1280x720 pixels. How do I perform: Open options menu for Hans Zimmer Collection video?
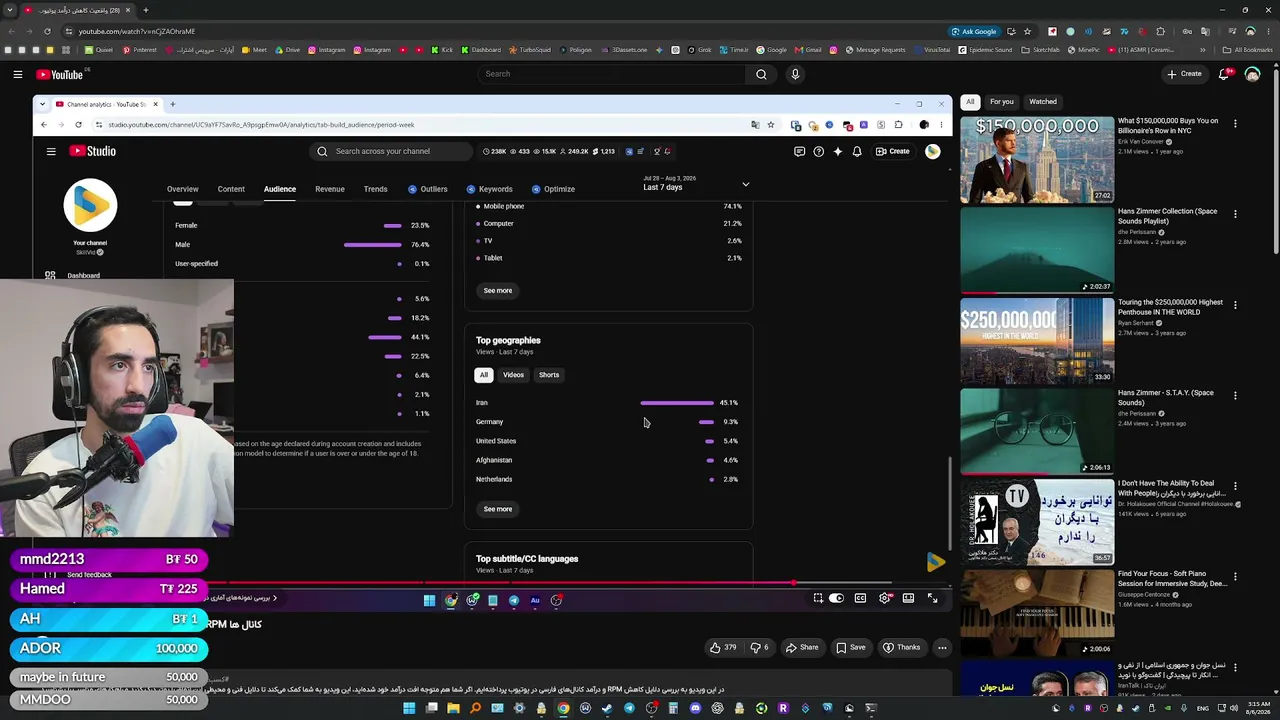tap(1235, 214)
